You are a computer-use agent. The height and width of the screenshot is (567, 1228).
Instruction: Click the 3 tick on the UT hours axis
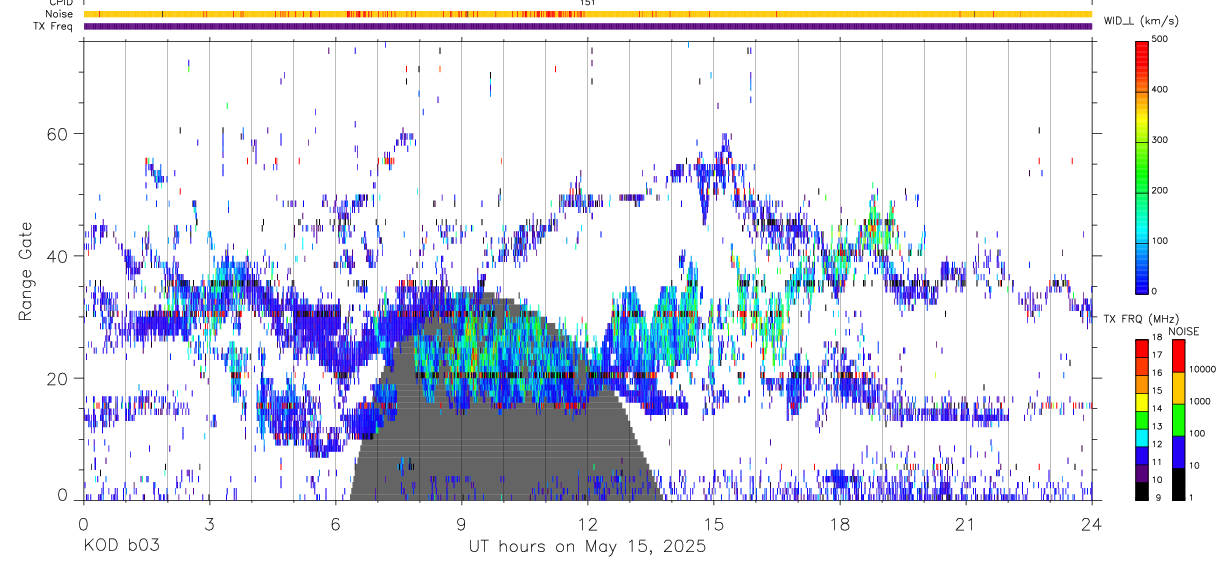pyautogui.click(x=209, y=523)
